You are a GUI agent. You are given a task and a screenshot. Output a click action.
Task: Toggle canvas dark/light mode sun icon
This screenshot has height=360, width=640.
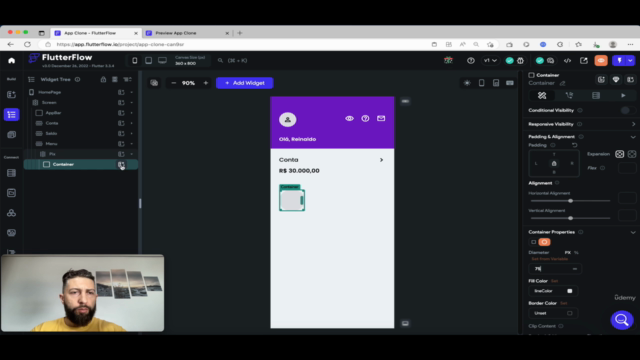pyautogui.click(x=467, y=83)
